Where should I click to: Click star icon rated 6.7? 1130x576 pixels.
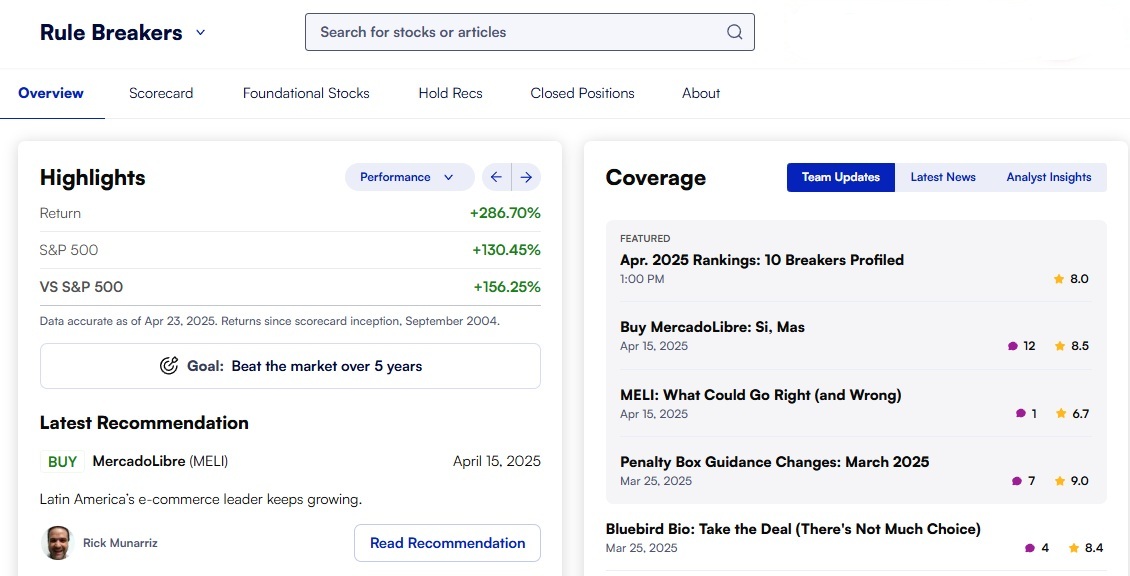1061,414
